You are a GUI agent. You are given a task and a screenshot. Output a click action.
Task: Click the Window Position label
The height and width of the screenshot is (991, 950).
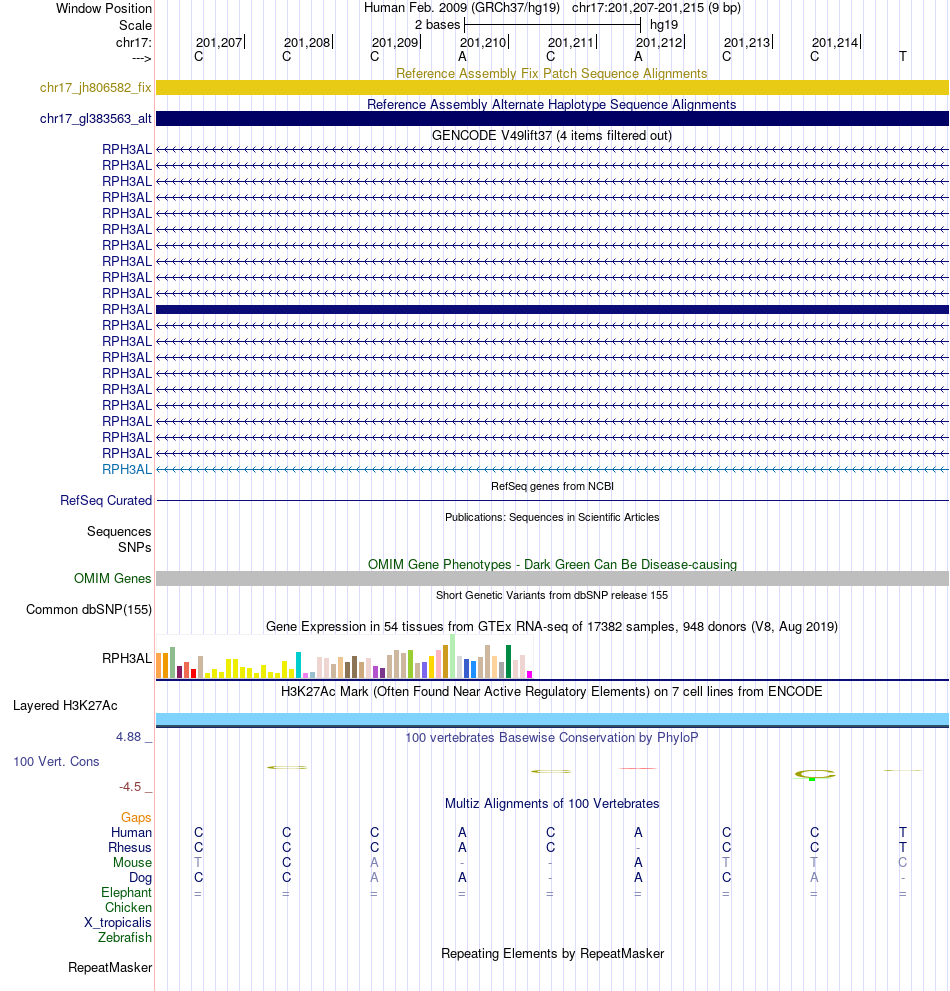click(104, 8)
